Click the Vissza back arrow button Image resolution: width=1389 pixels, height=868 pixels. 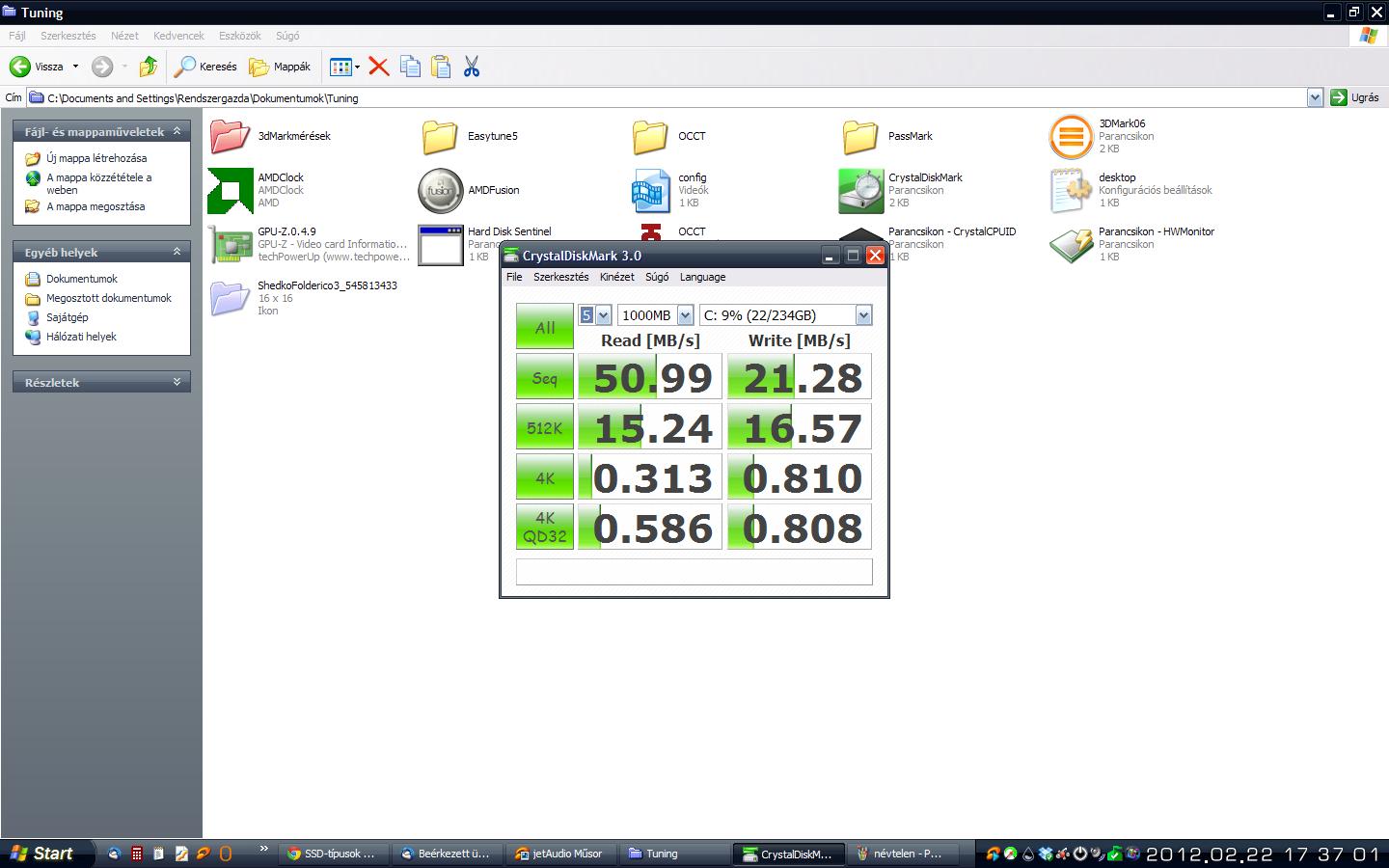pos(37,67)
